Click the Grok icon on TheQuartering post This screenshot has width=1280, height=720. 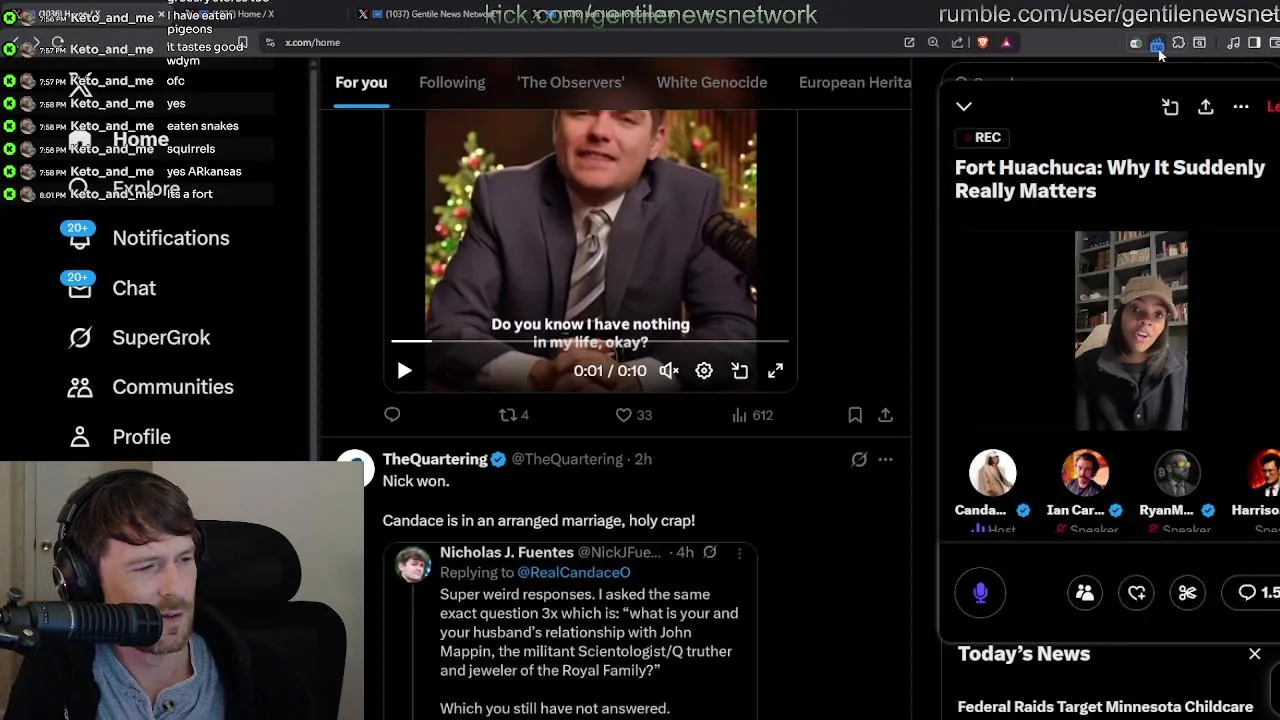[x=859, y=460]
